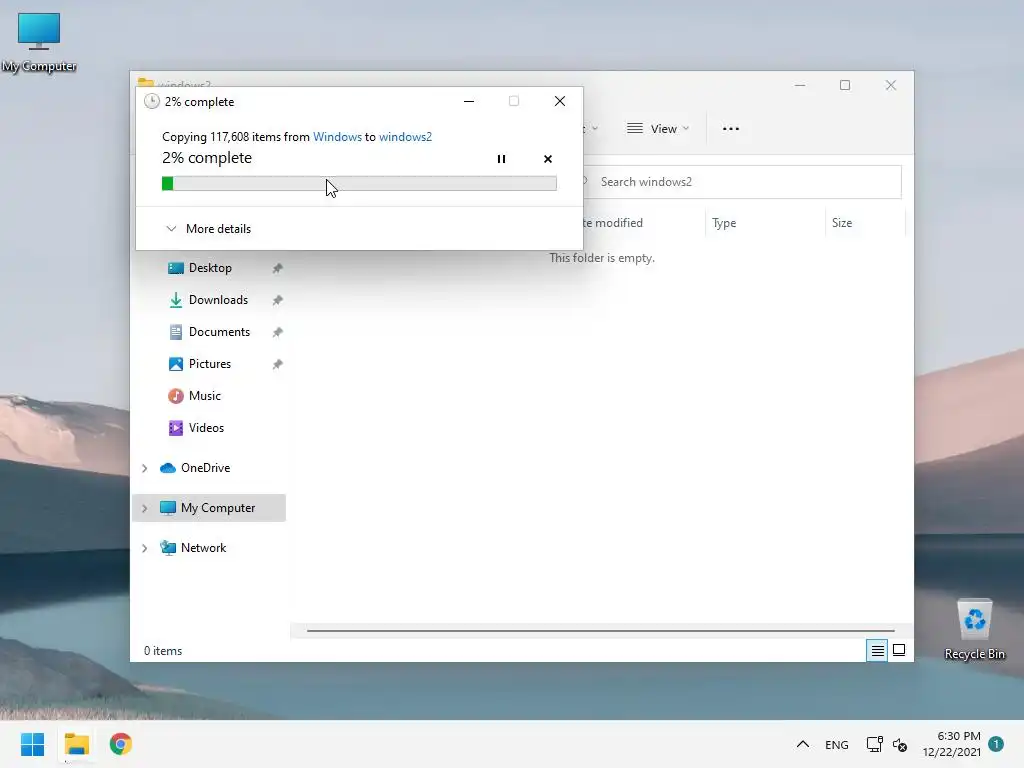Open network status tray icon

874,744
